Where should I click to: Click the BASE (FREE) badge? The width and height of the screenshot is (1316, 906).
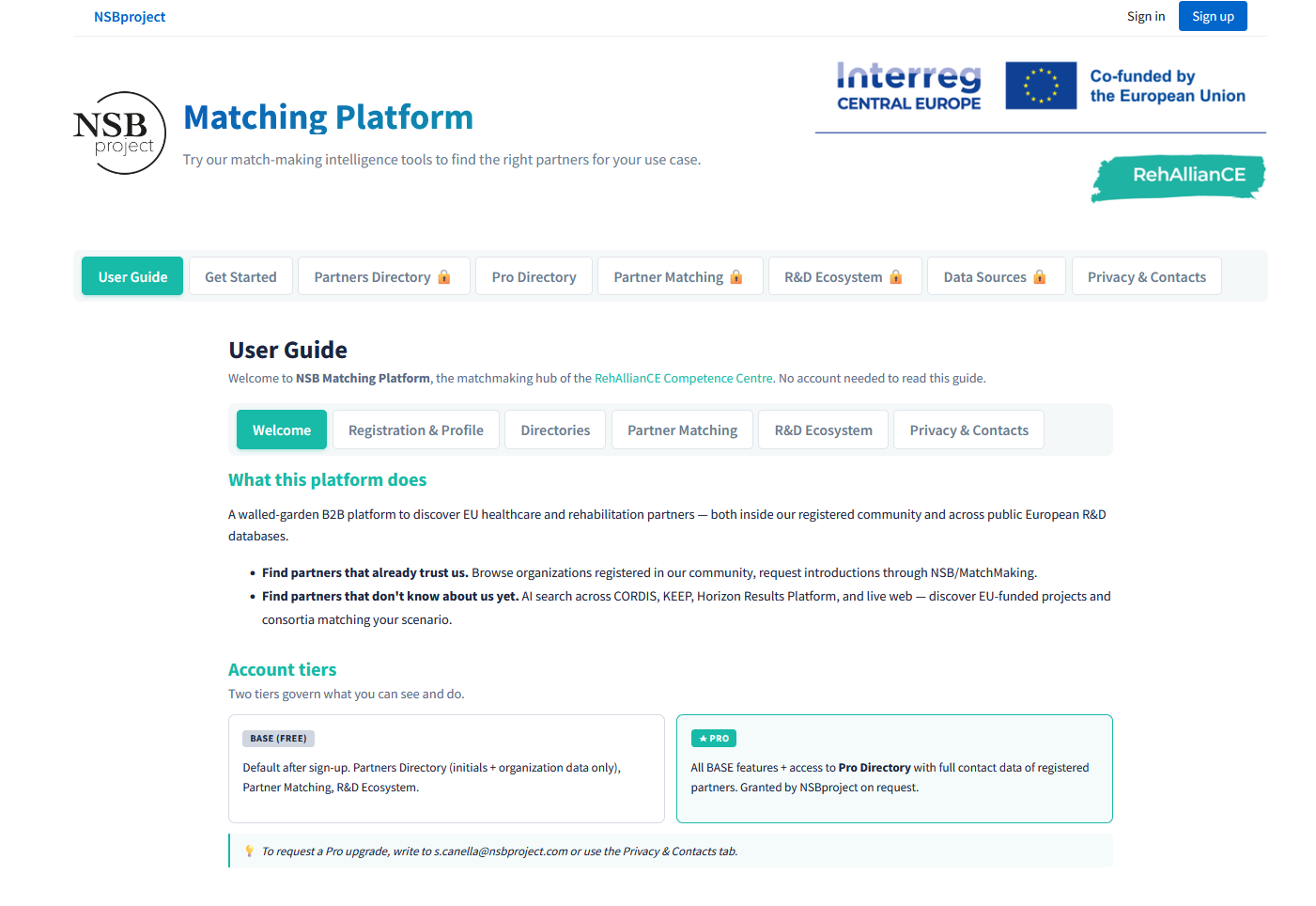(278, 739)
